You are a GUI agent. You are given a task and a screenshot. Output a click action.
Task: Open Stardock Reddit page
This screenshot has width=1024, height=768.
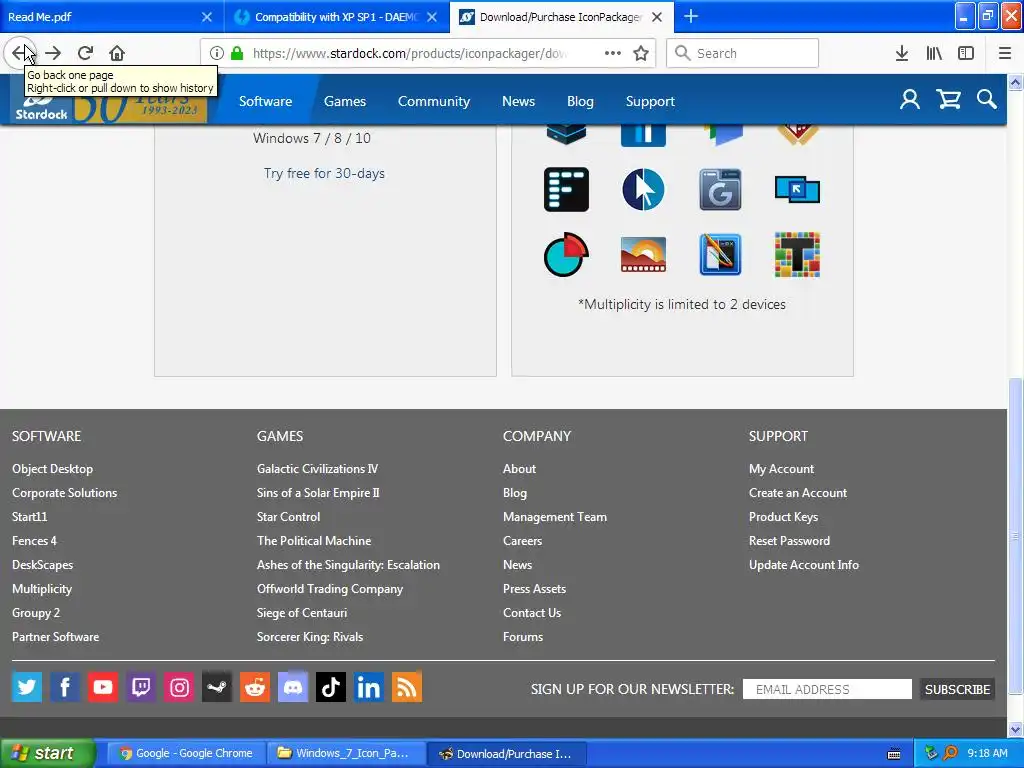[255, 687]
